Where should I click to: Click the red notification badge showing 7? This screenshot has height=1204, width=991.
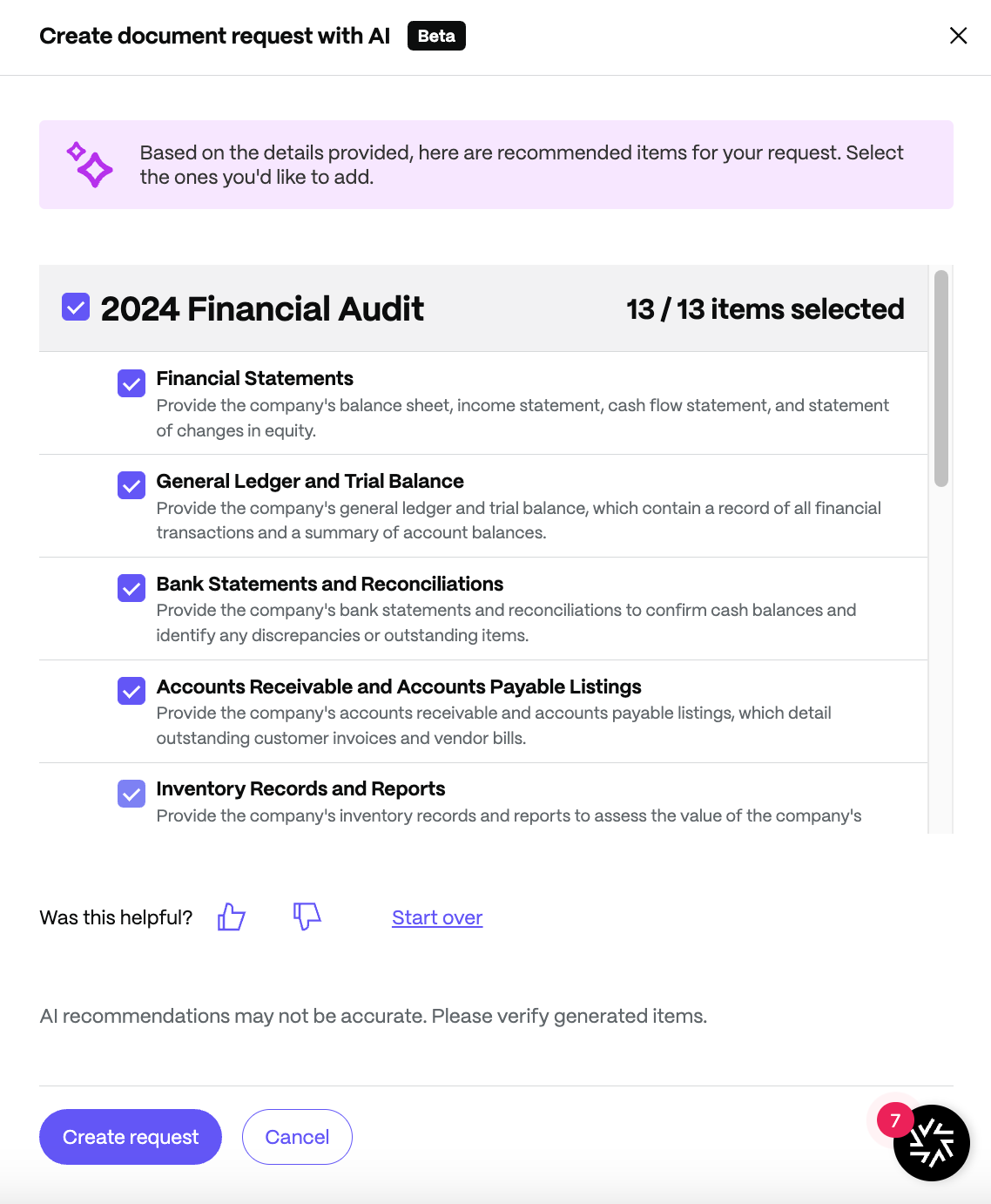[x=894, y=1120]
